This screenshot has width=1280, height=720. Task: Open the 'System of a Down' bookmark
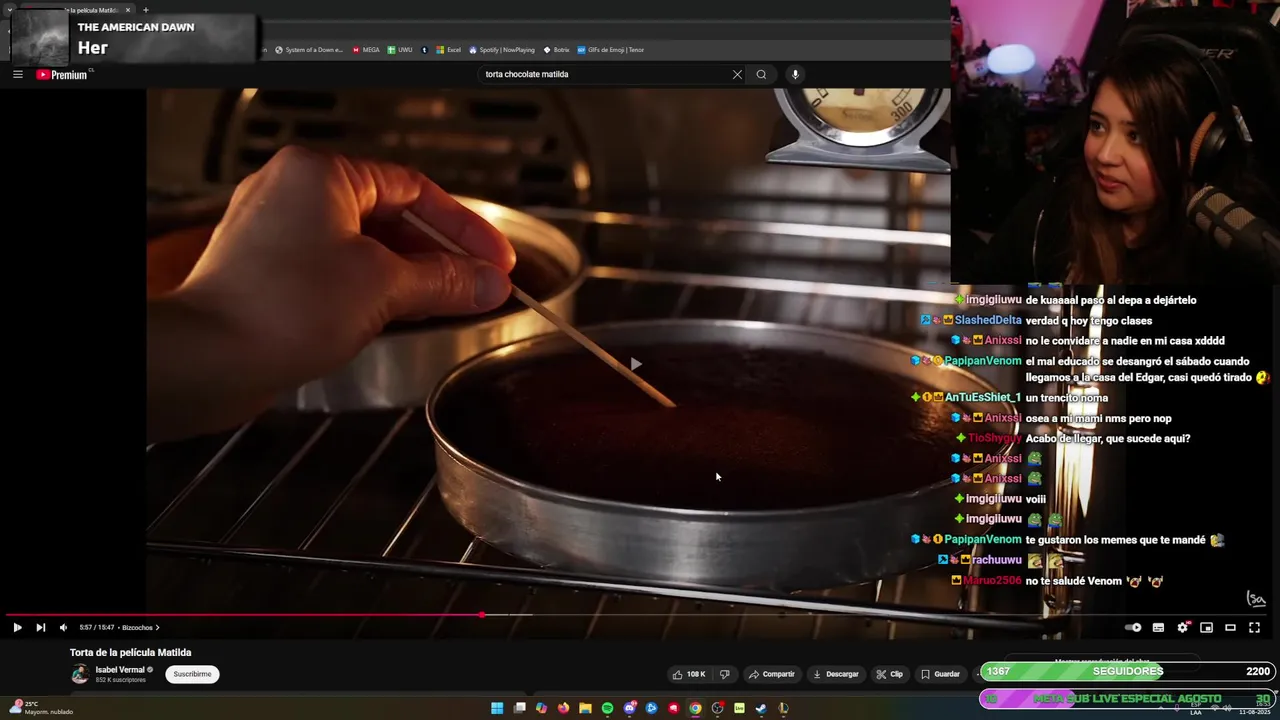point(309,50)
